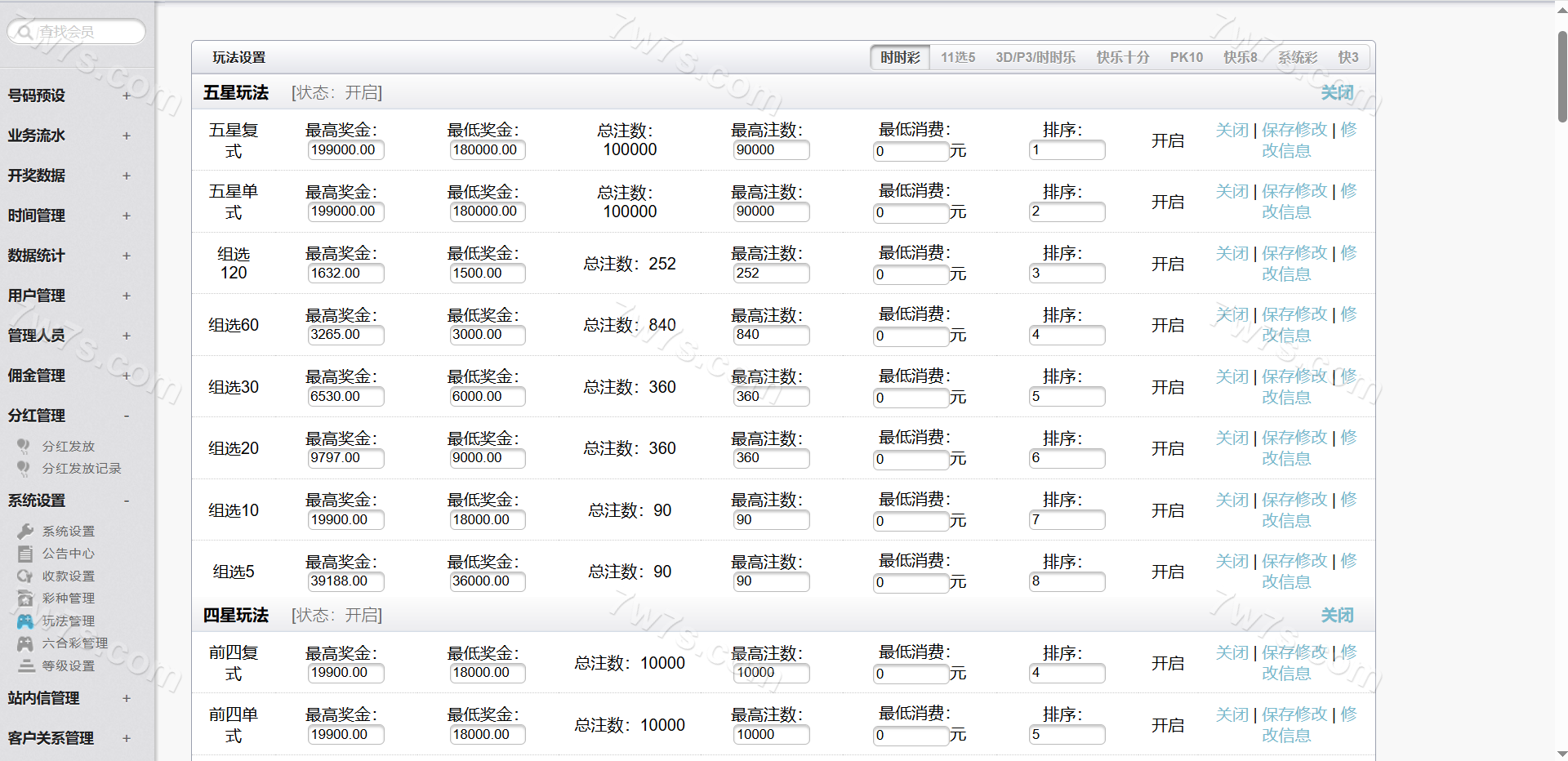Click the gray gamepad icon beside 六合彩管理

[25, 643]
